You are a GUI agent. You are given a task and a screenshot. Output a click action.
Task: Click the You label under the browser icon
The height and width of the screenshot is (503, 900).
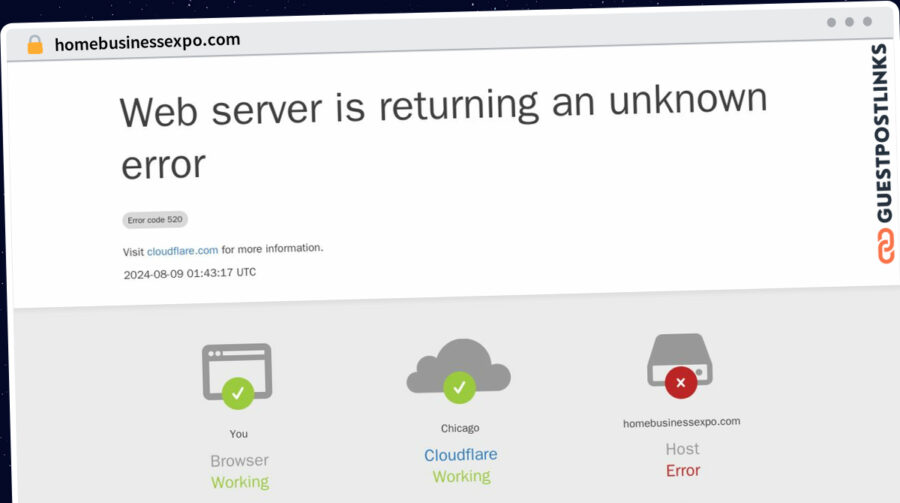[x=239, y=434]
